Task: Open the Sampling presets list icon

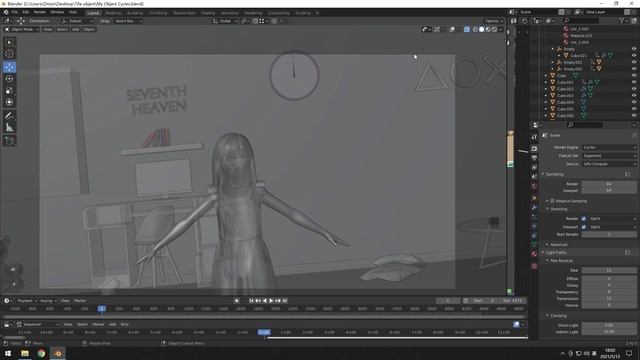Action: (x=627, y=174)
